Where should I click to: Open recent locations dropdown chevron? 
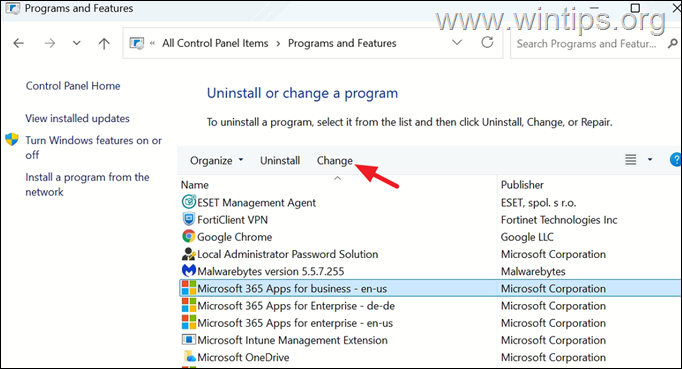(77, 43)
